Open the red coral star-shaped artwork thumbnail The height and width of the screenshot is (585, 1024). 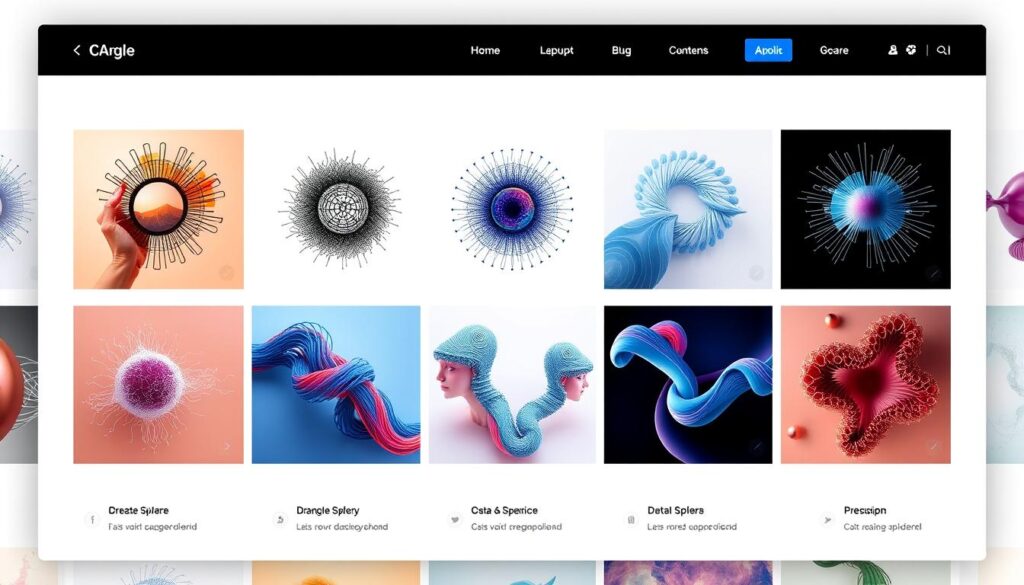865,384
